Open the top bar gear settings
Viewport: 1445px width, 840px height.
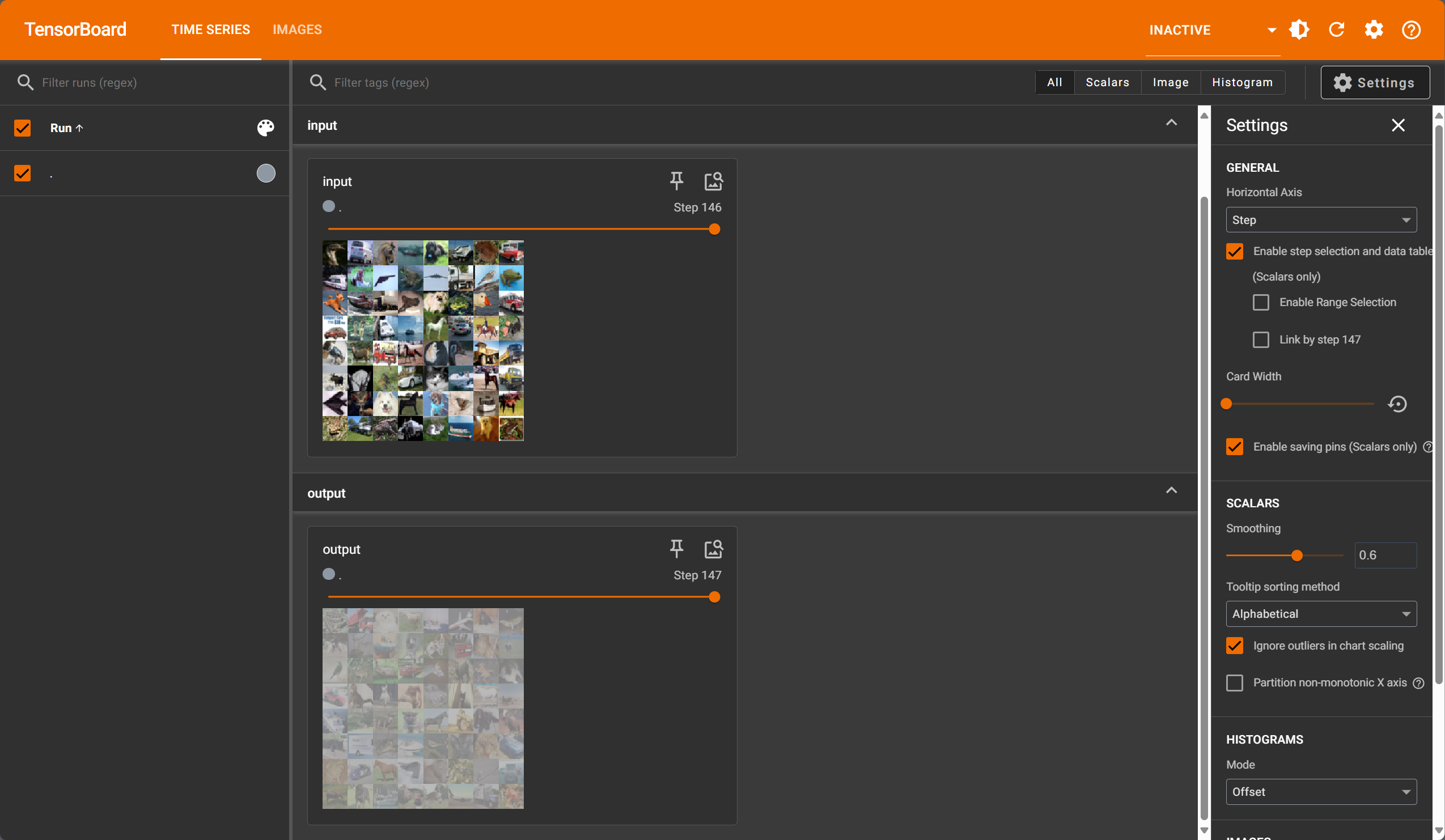(1374, 30)
